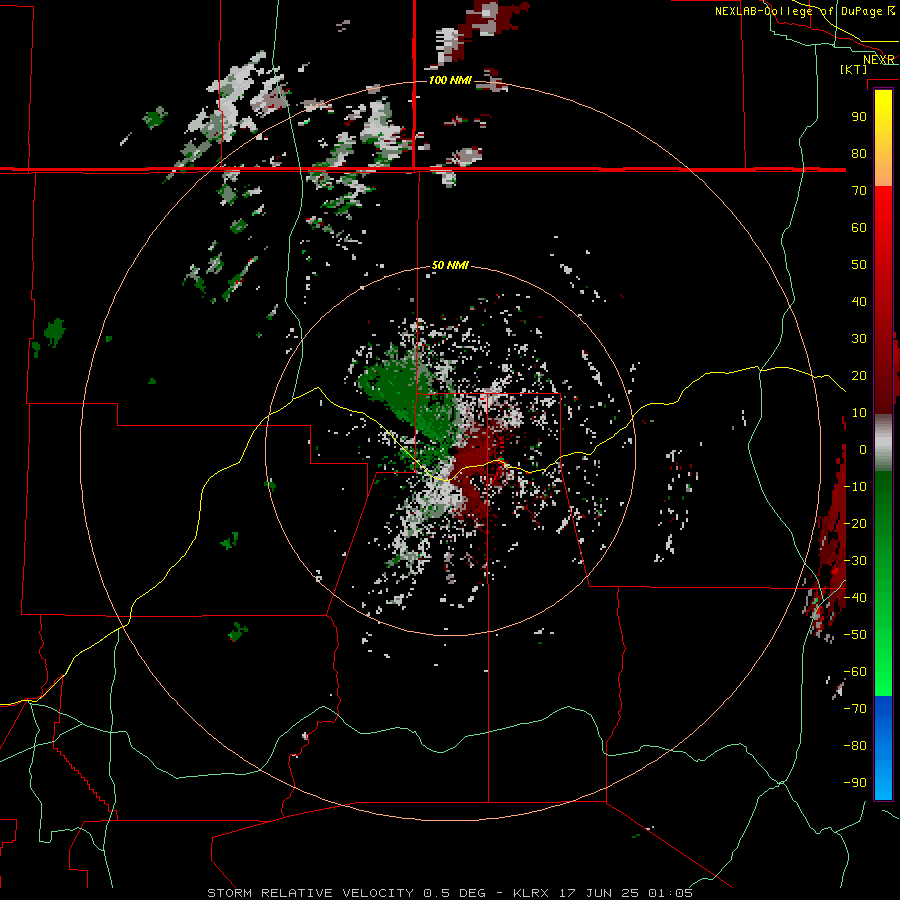This screenshot has height=900, width=900.
Task: Click the 17 JUN 25 date text
Action: 599,893
